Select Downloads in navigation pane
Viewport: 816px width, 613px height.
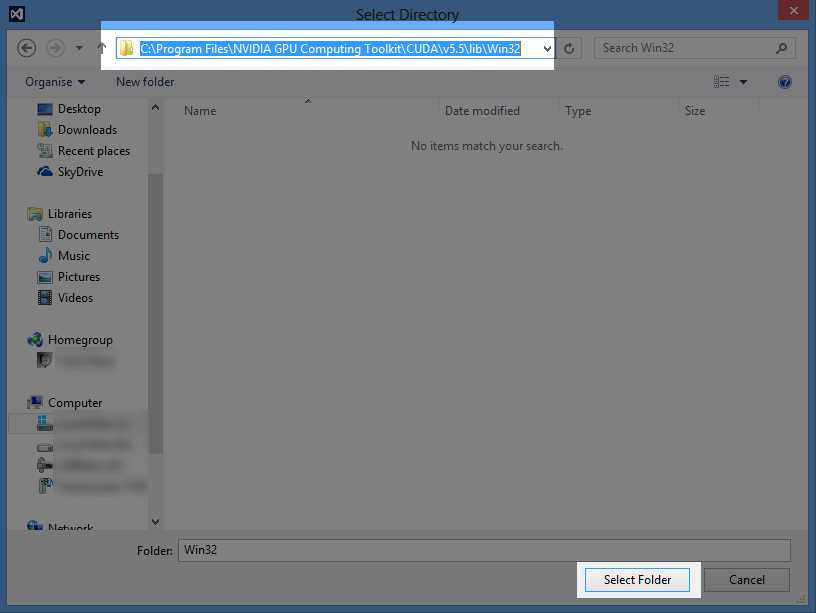pos(87,130)
